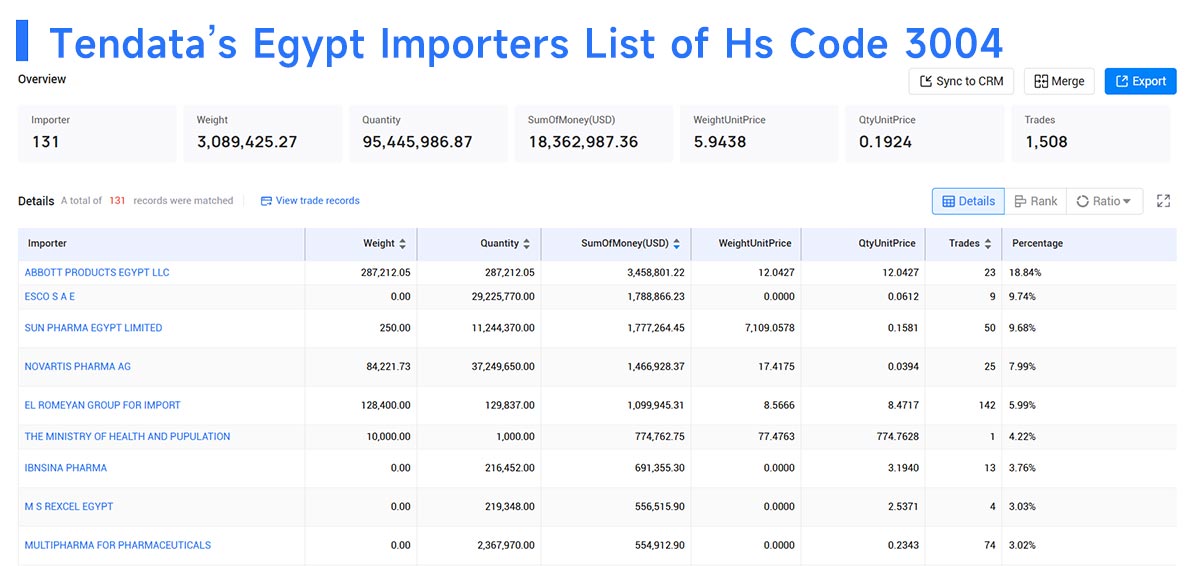Screen dimensions: 1190x566
Task: Select the QtyUnitPrice 0.1924 overview card
Action: click(924, 134)
